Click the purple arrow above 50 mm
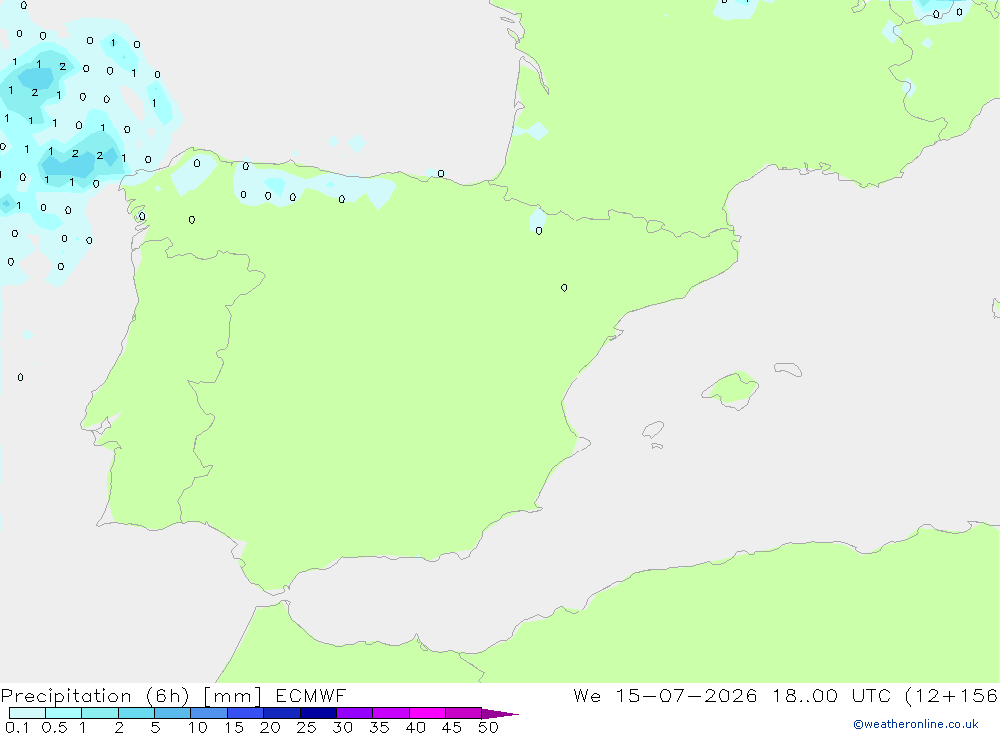Screen dimensions: 1000x733 pos(500,714)
